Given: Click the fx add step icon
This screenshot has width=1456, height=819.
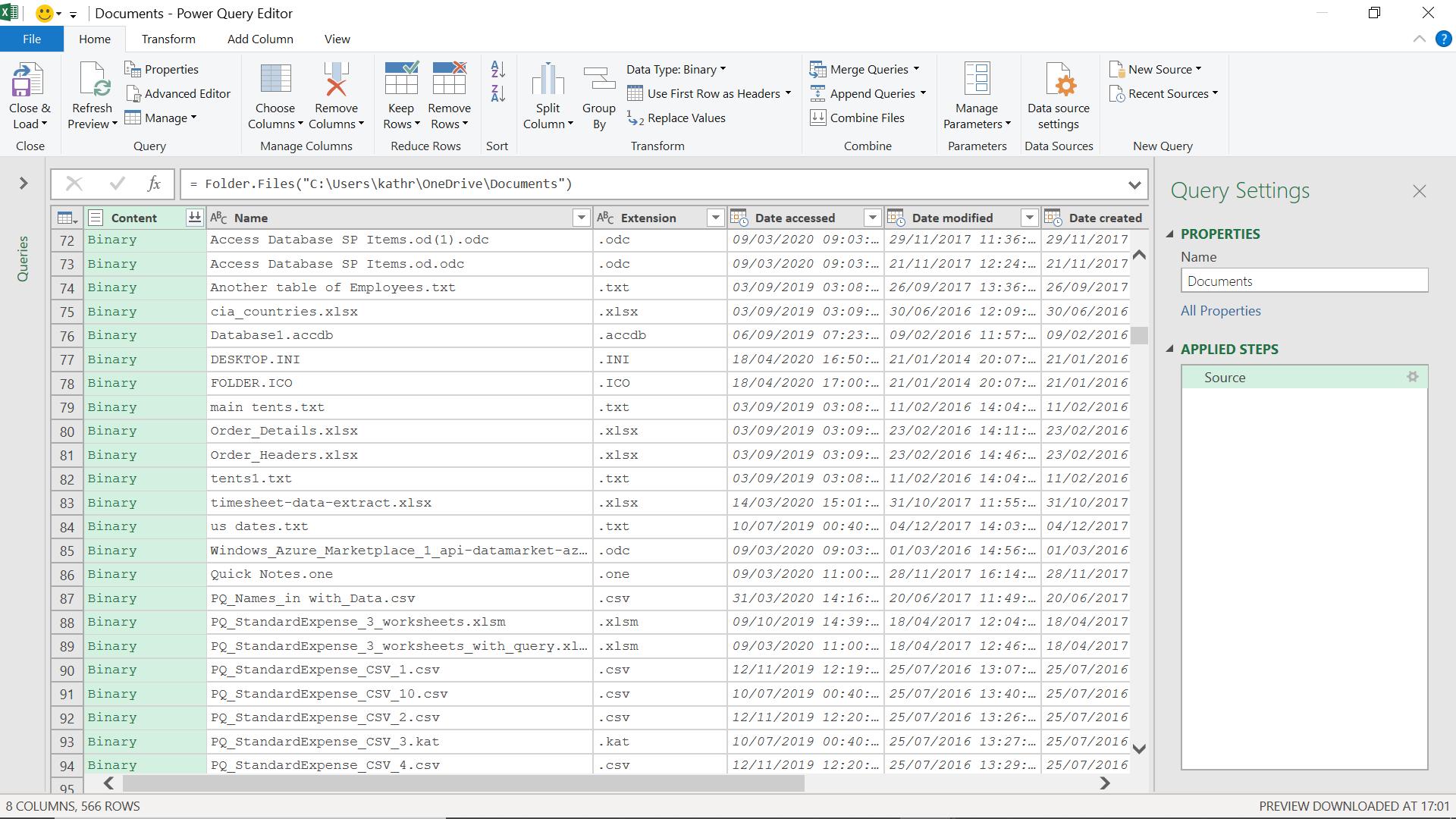Looking at the screenshot, I should tap(154, 184).
